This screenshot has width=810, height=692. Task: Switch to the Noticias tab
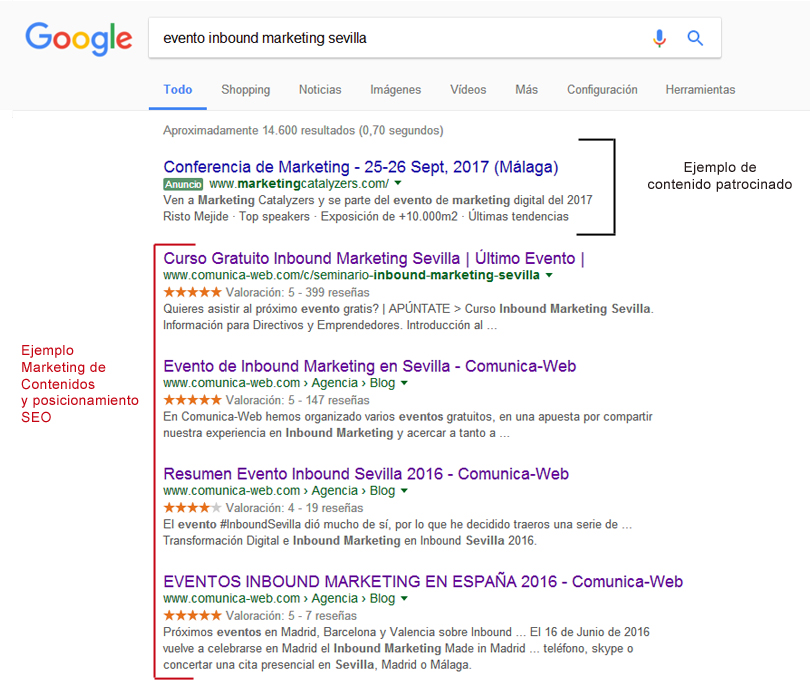(320, 90)
